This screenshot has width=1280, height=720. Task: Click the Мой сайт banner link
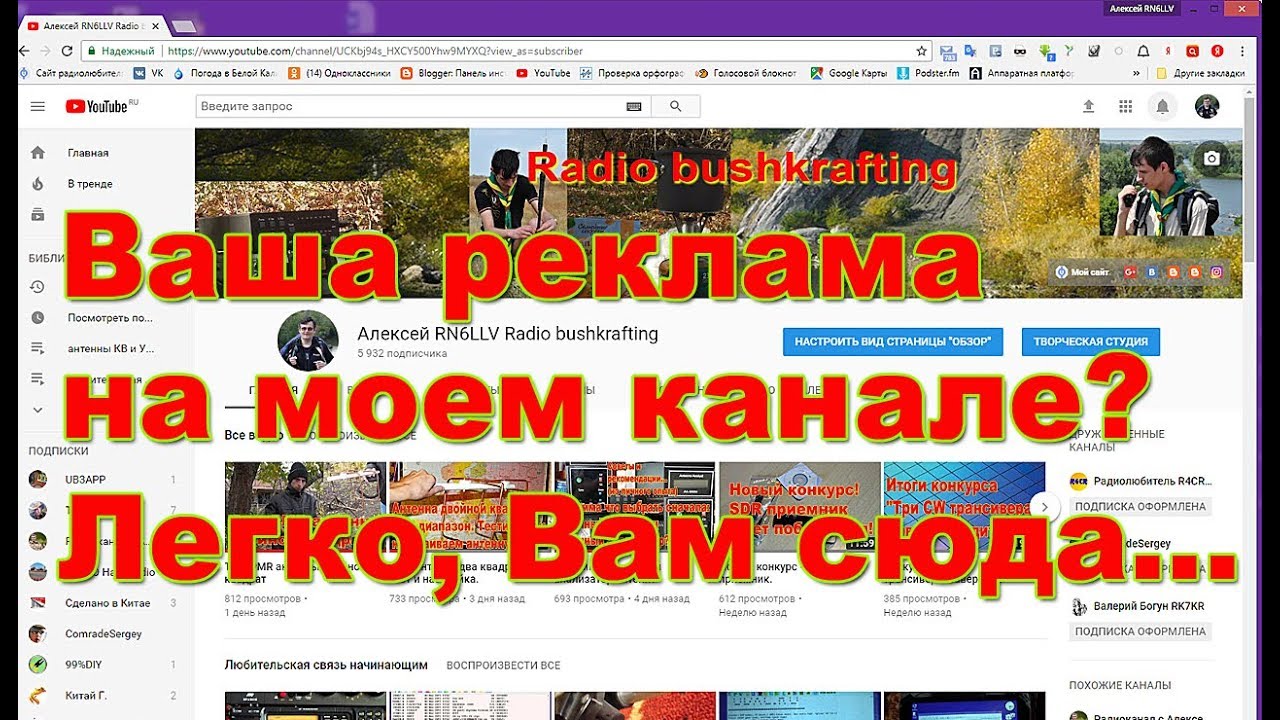(1084, 272)
